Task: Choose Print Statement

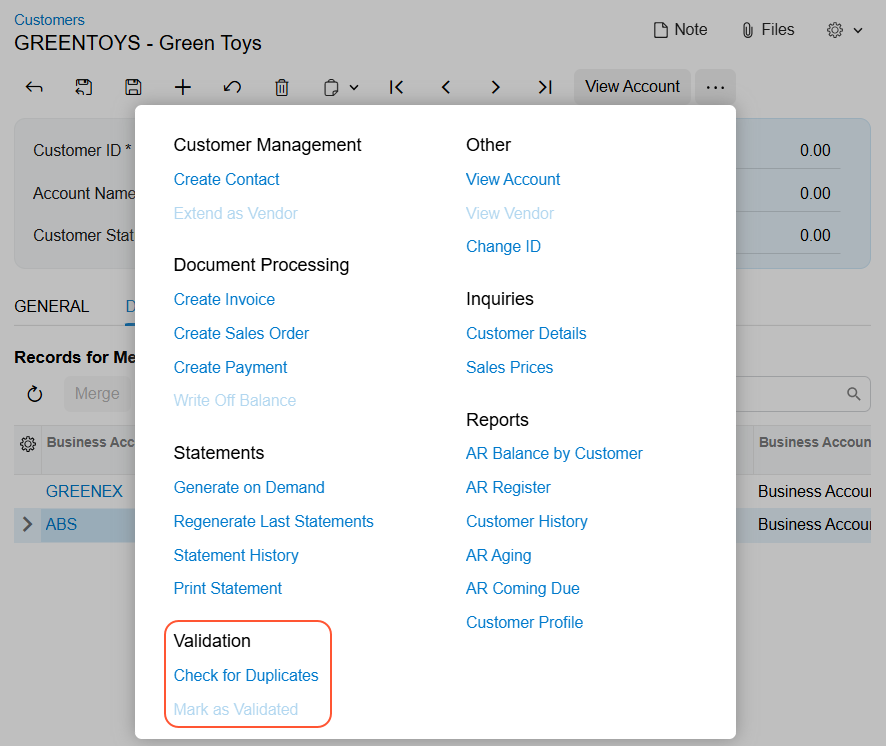Action: [x=228, y=588]
